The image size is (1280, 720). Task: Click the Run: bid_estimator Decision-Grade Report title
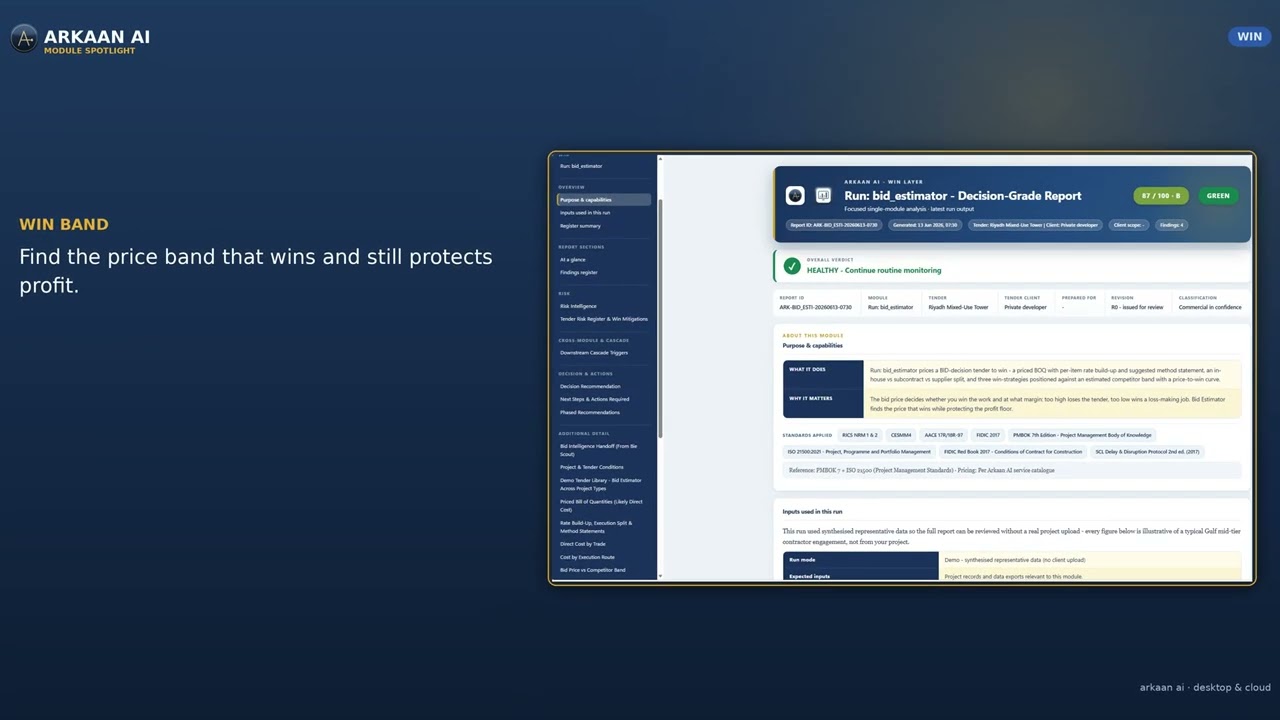pyautogui.click(x=963, y=196)
